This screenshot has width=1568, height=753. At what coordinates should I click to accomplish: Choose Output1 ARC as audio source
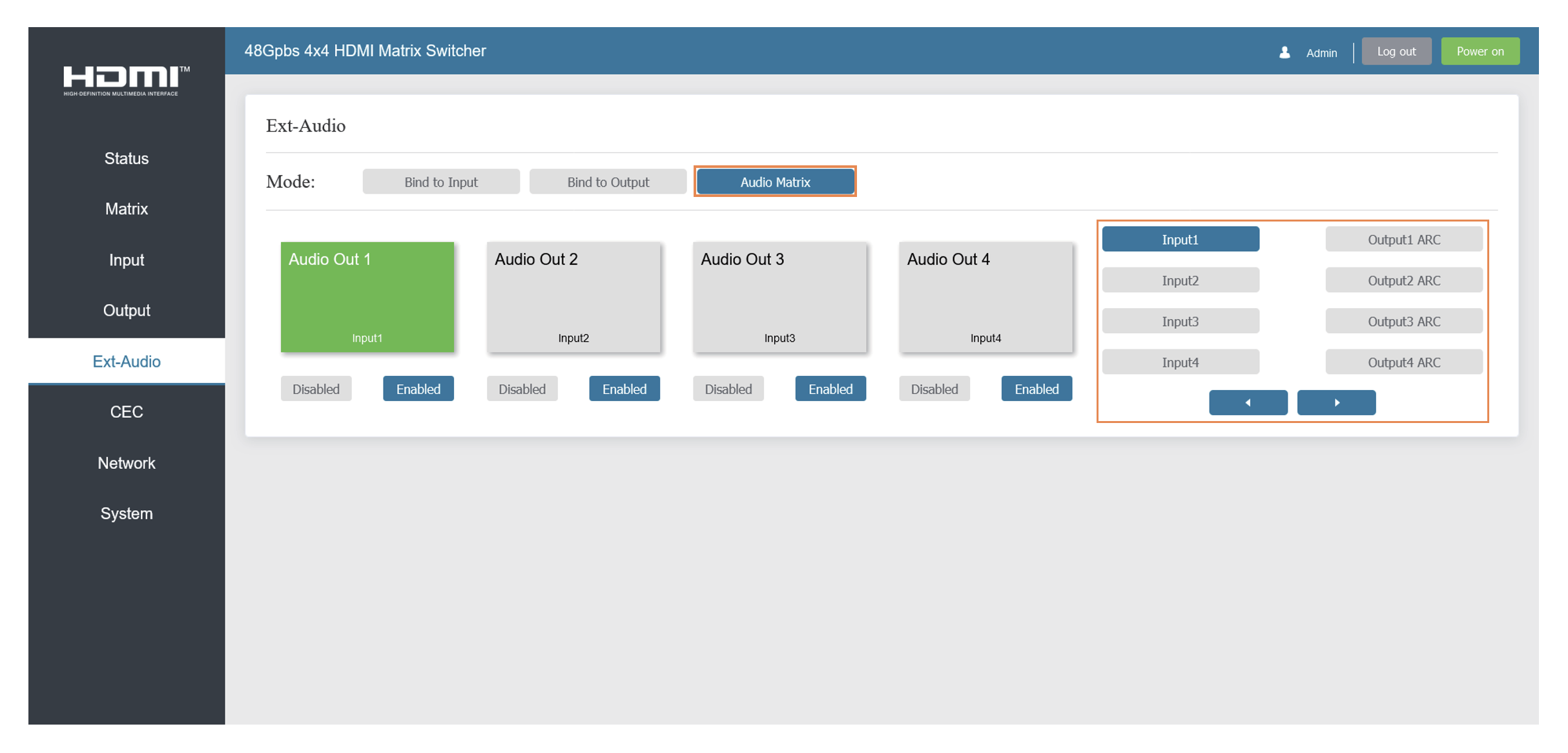1404,239
